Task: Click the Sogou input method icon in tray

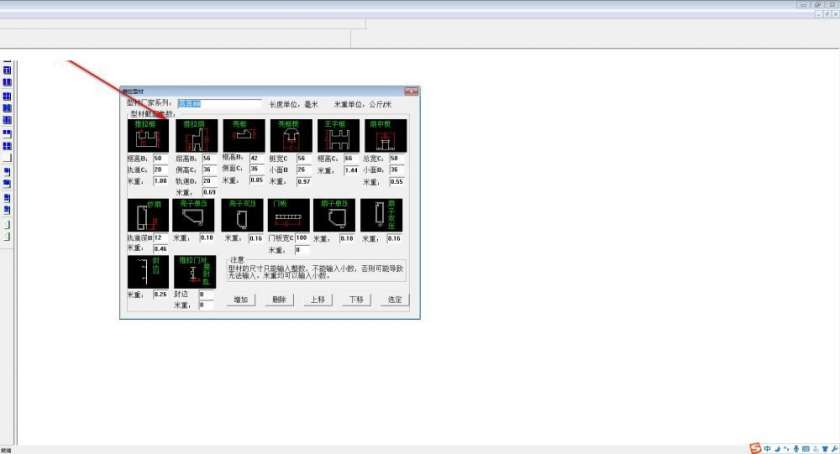Action: [755, 449]
